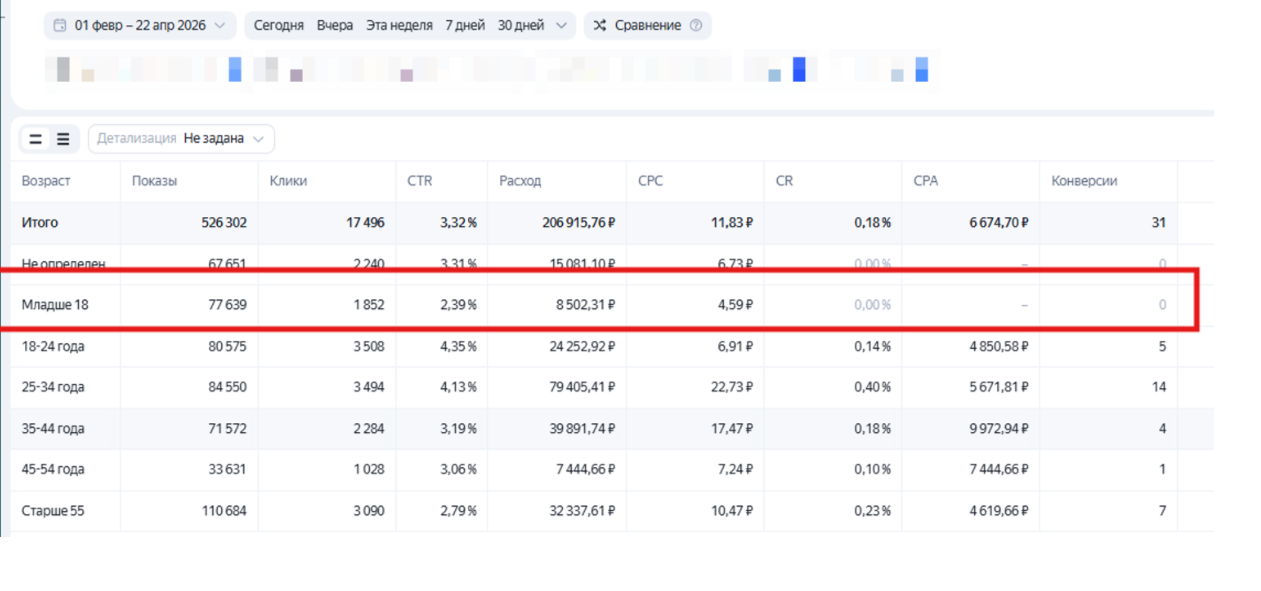This screenshot has height=591, width=1261.
Task: Open the Сравнение comparison button
Action: [x=647, y=25]
